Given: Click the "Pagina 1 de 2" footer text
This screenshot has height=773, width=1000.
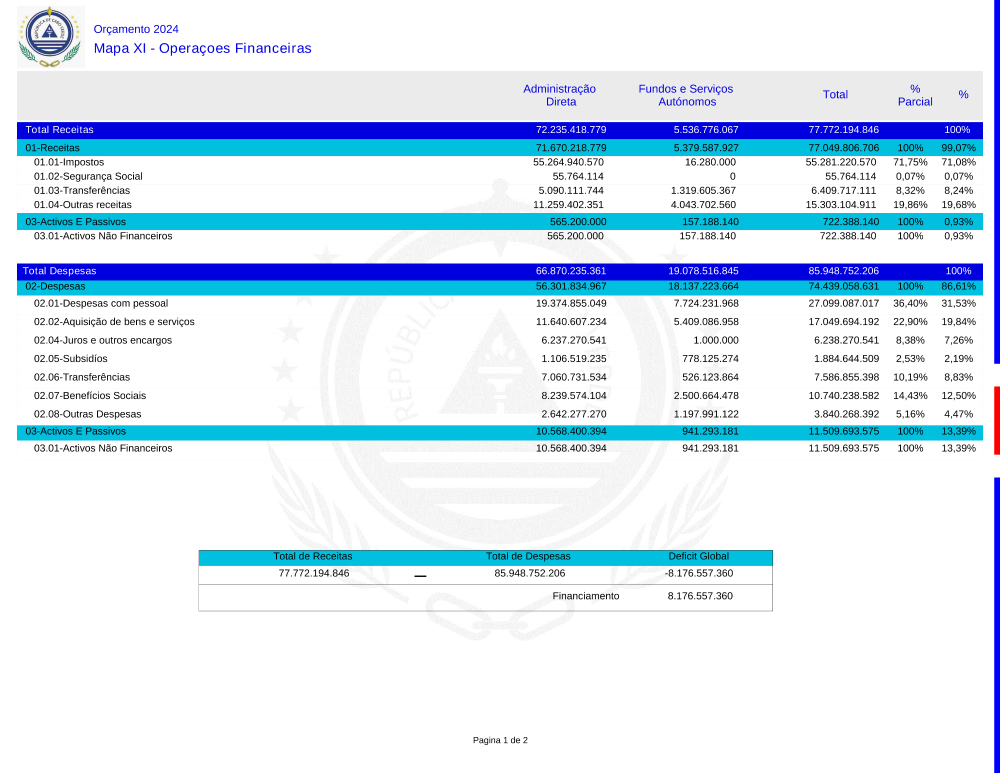Looking at the screenshot, I should 500,740.
